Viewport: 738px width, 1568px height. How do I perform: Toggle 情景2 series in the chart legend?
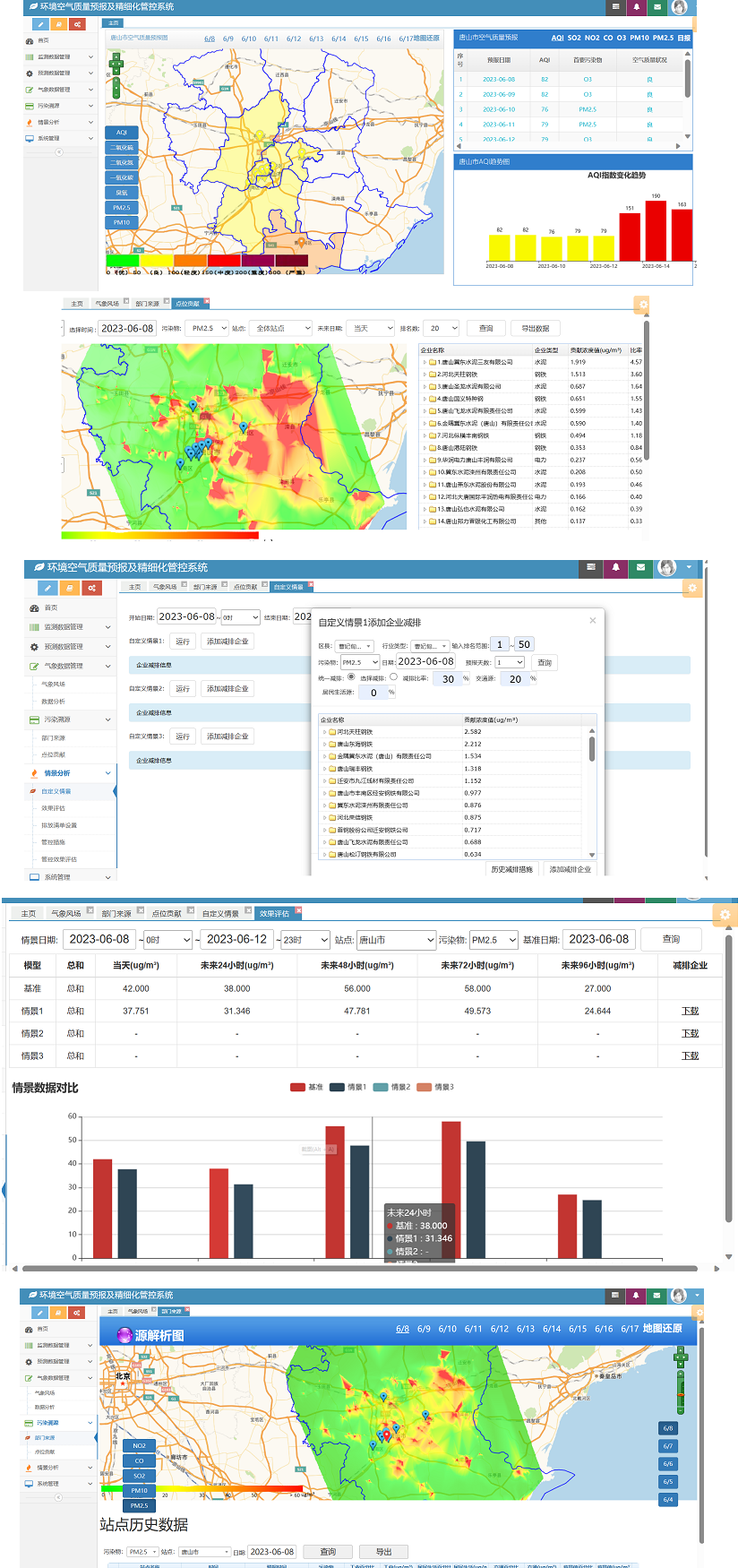click(x=392, y=1087)
